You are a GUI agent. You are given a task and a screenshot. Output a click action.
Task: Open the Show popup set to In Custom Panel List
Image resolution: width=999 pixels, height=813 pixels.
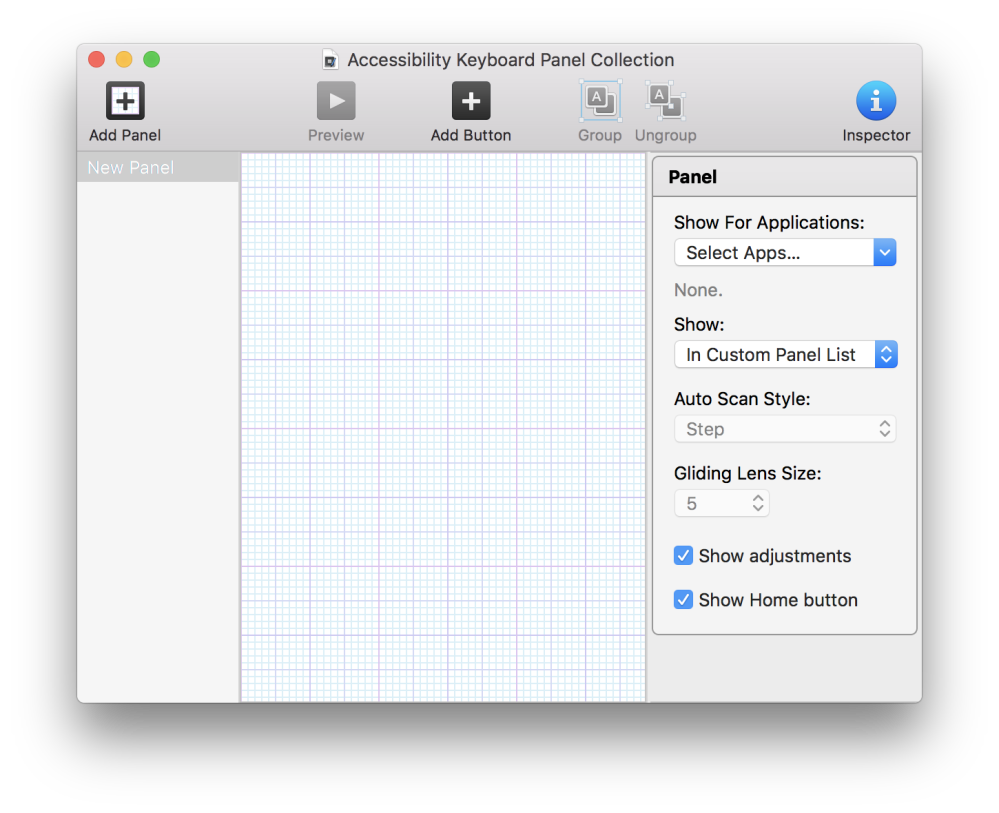click(x=784, y=354)
